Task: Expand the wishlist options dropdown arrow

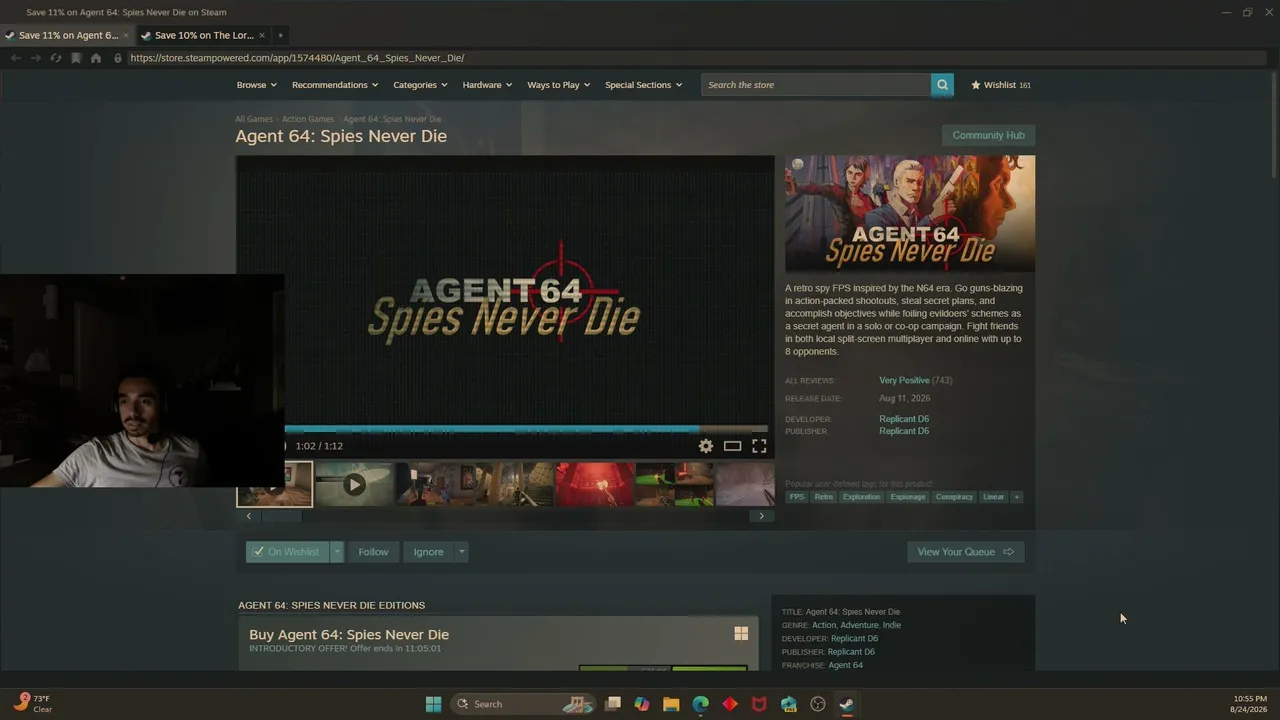Action: click(337, 552)
